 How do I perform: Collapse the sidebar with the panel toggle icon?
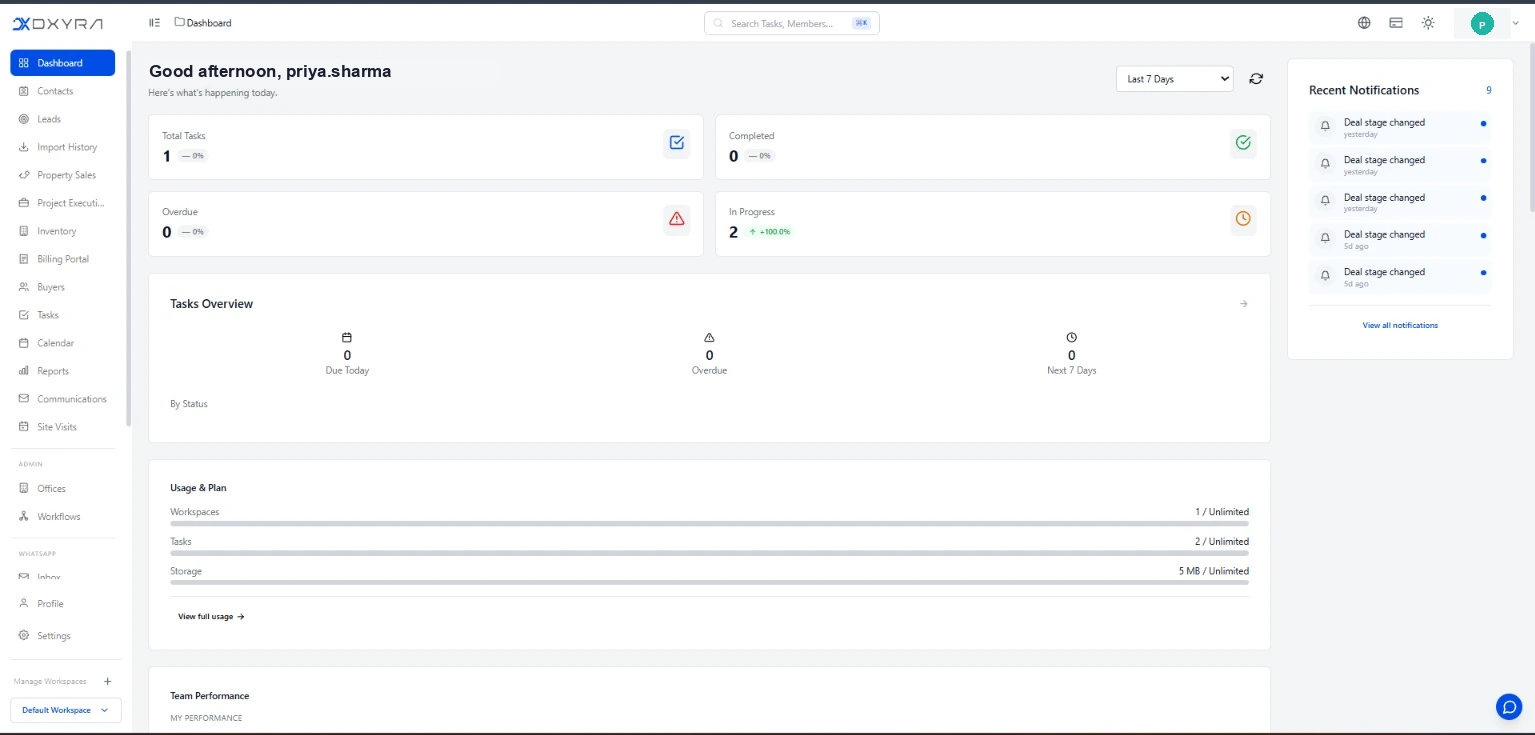tap(154, 23)
